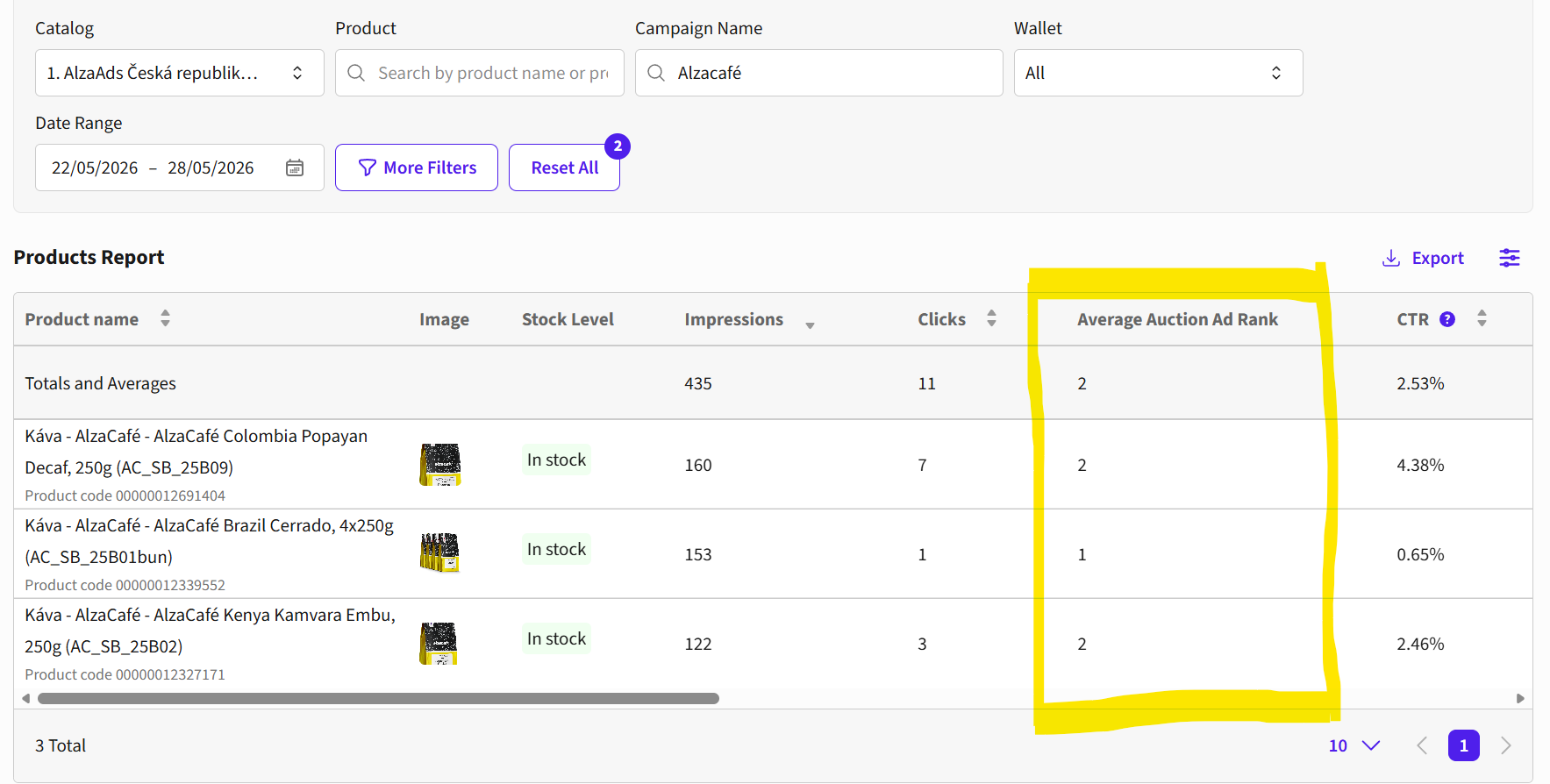Sort by Impressions column

point(810,324)
